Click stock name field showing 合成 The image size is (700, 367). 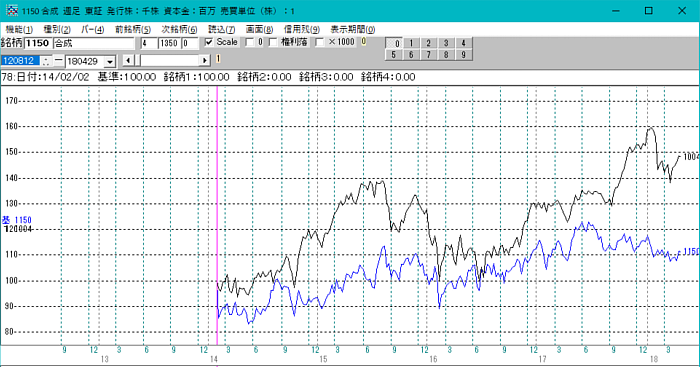pos(94,43)
